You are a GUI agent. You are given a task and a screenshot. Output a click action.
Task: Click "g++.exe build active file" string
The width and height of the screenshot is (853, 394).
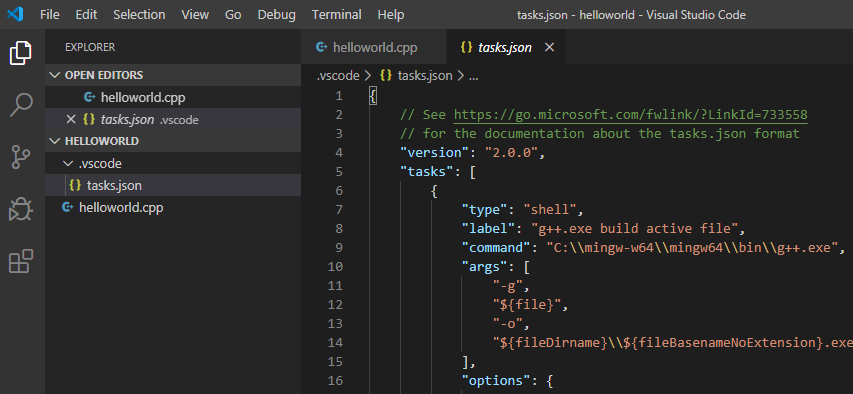[634, 229]
